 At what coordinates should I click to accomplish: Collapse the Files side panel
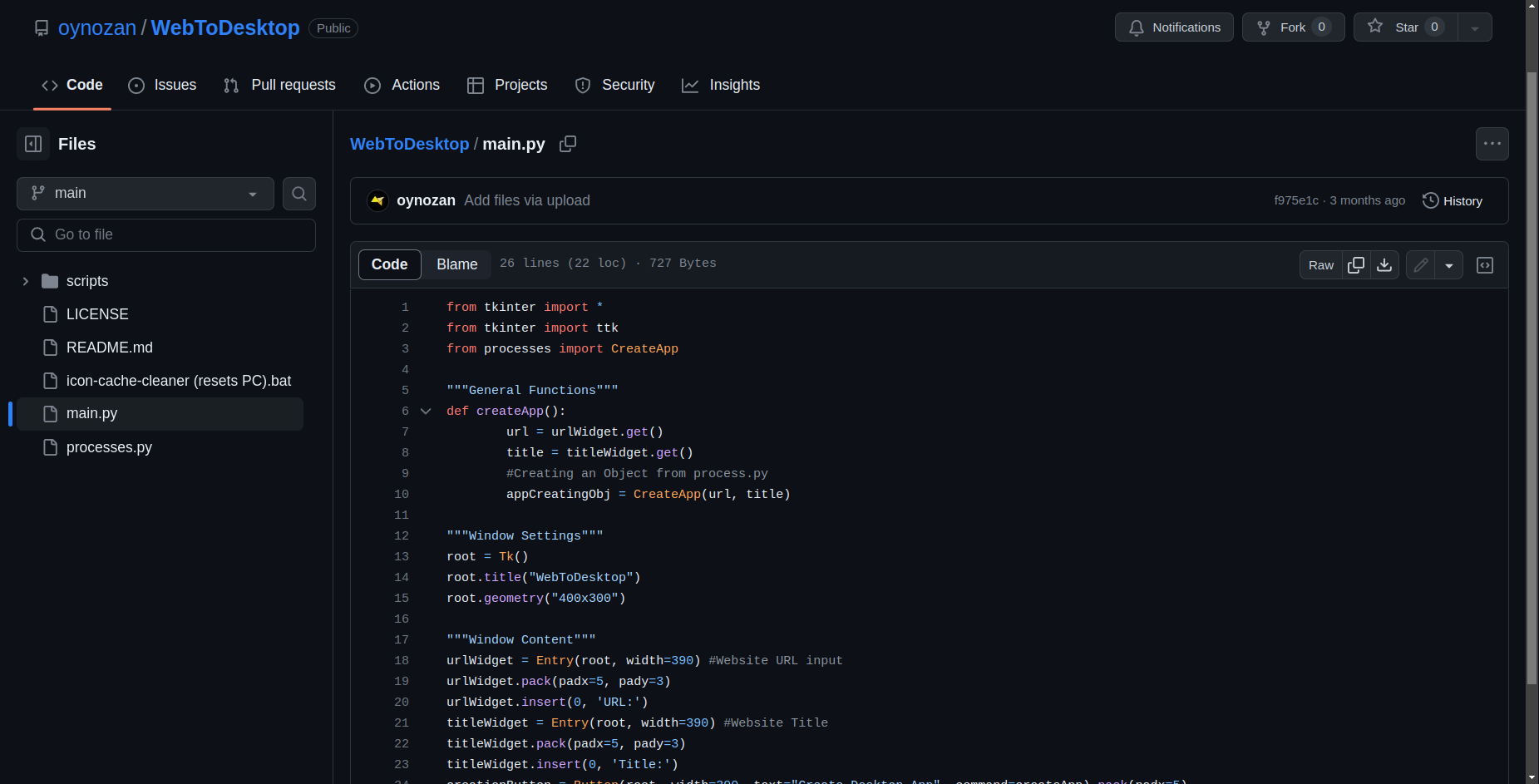point(33,144)
